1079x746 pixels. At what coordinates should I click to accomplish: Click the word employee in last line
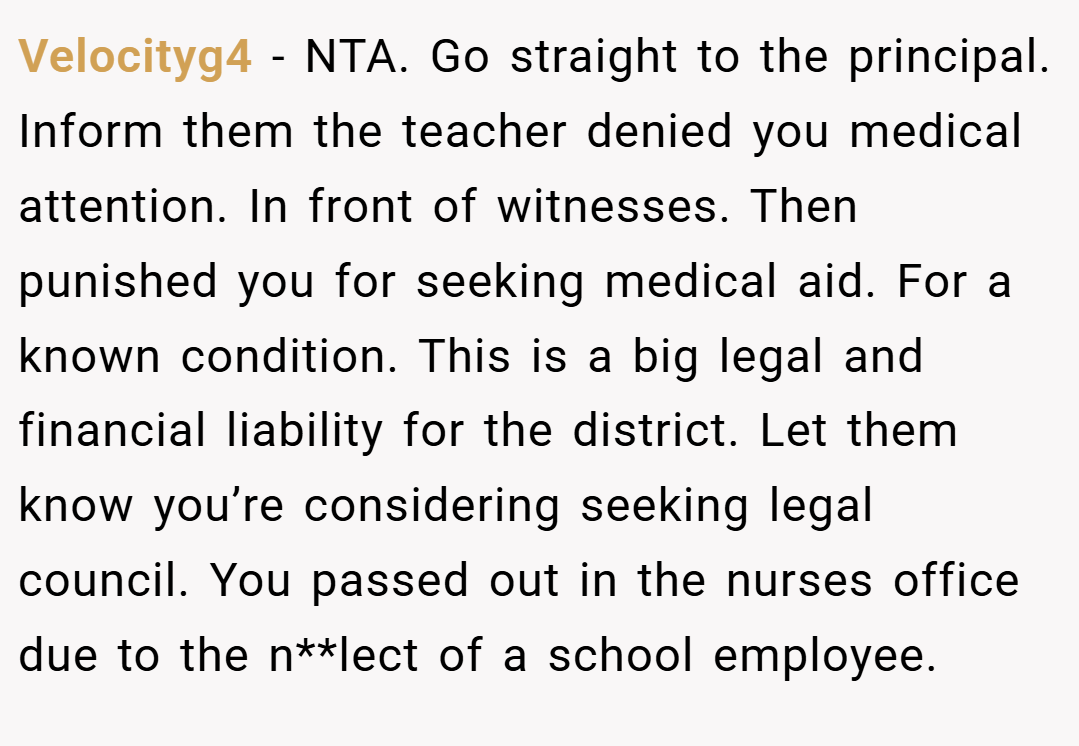tap(825, 657)
